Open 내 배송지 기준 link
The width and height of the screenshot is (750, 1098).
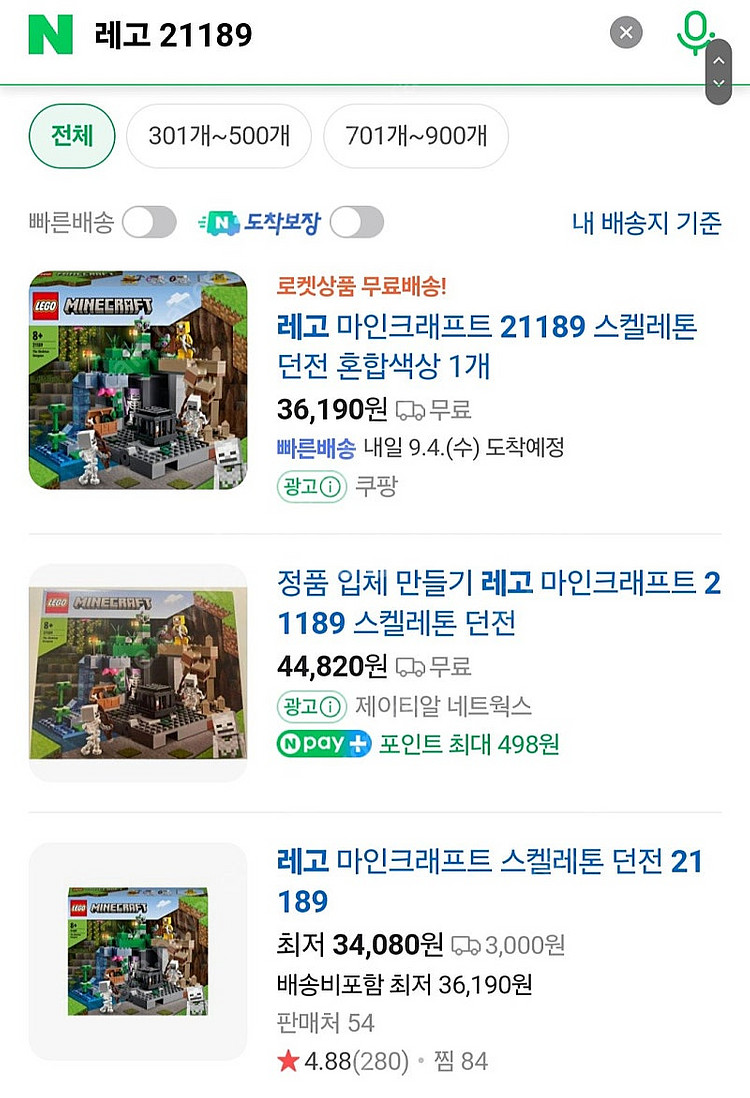(646, 223)
